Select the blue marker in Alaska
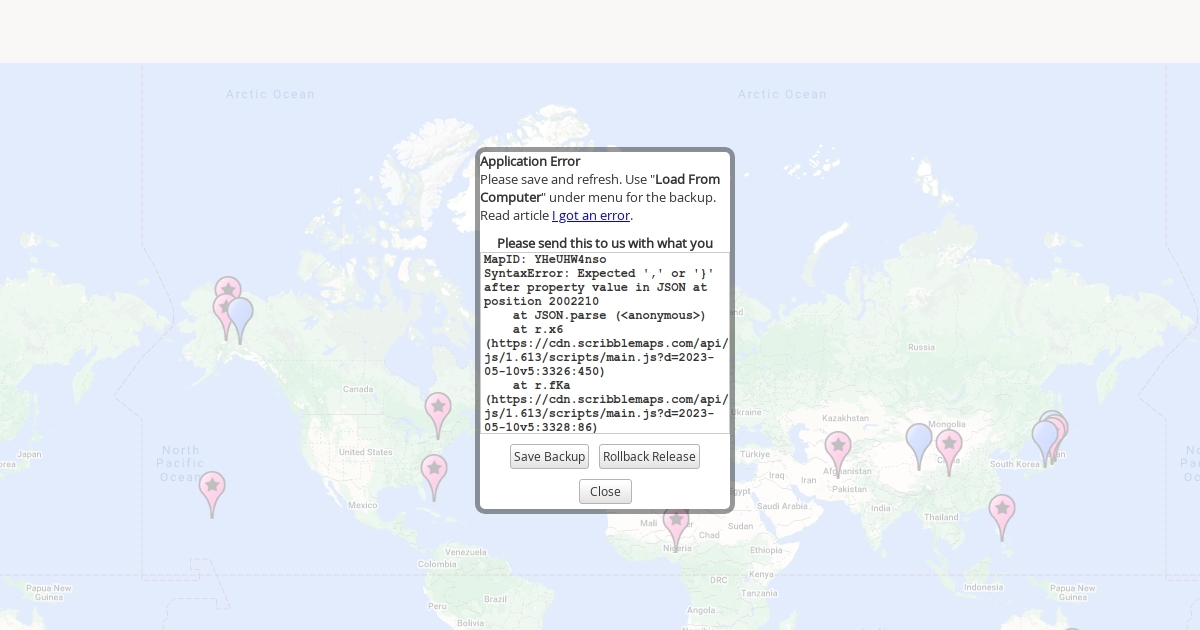This screenshot has width=1200, height=630. click(240, 314)
